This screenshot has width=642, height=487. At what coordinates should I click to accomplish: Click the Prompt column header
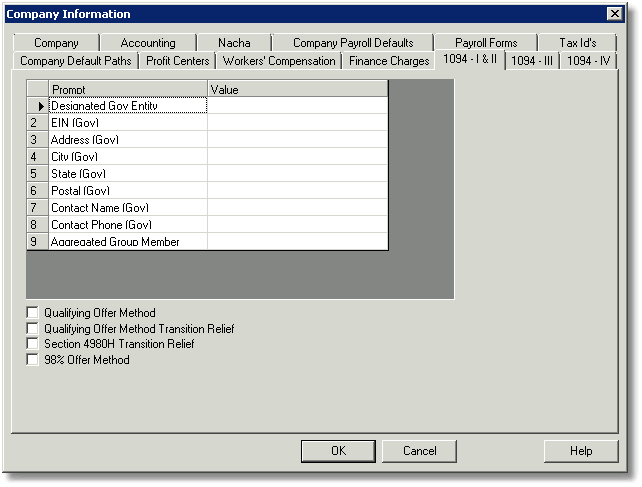(128, 89)
